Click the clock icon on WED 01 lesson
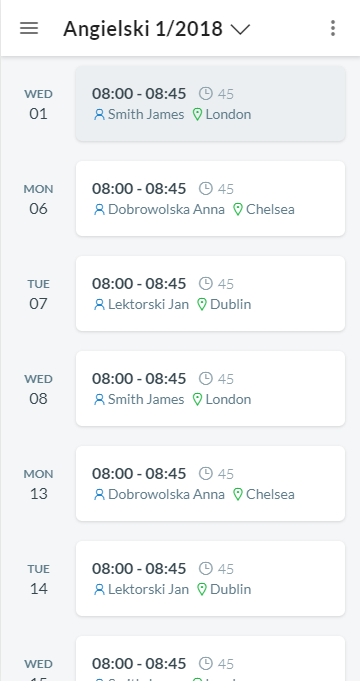Image resolution: width=360 pixels, height=681 pixels. pyautogui.click(x=205, y=93)
